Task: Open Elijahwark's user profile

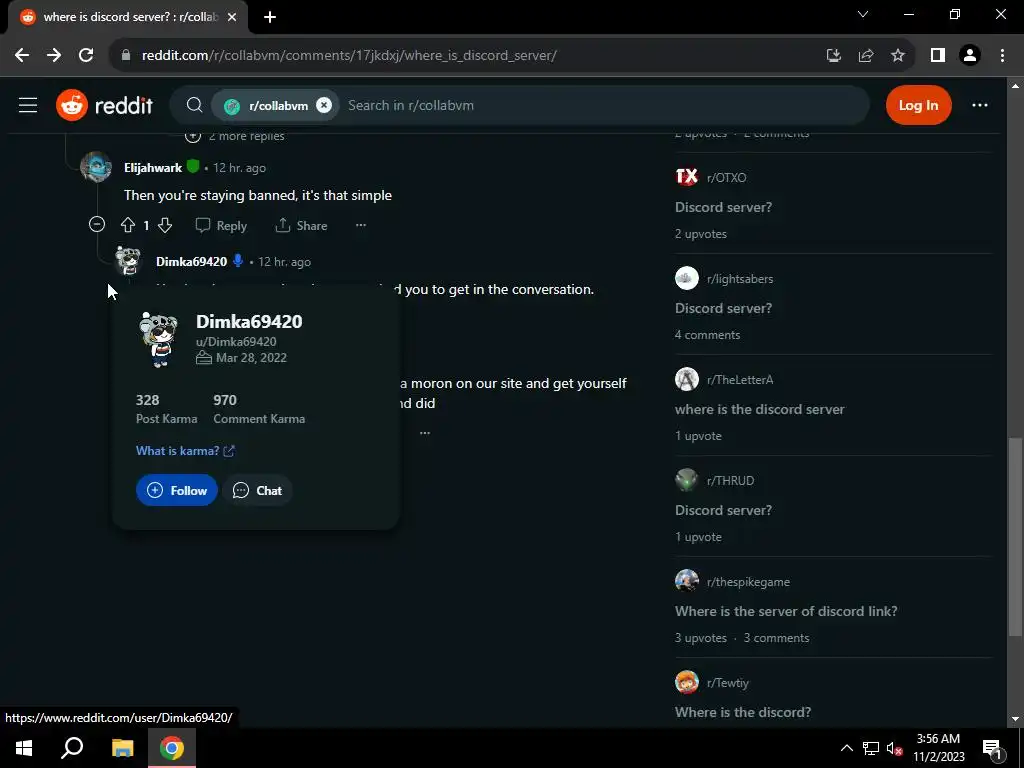Action: 153,168
